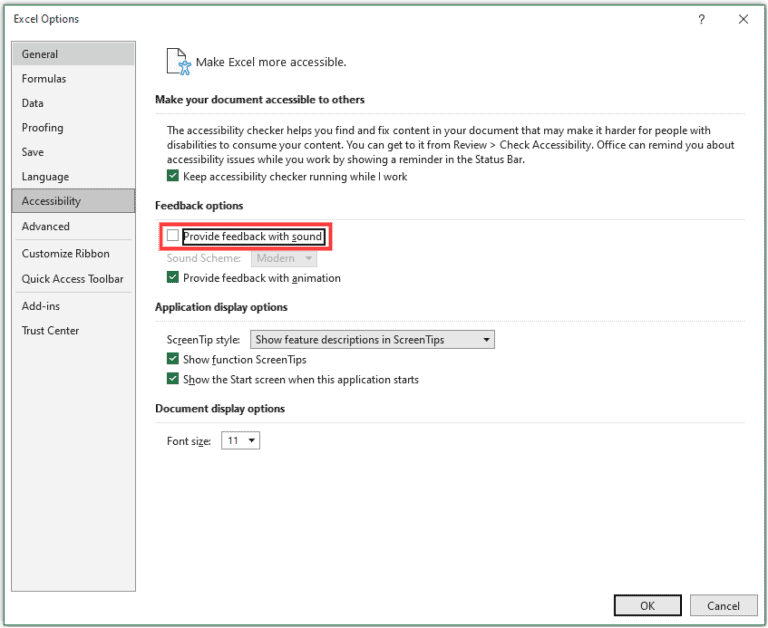Select Quick Access Toolbar category
Viewport: 768px width, 628px height.
(73, 279)
